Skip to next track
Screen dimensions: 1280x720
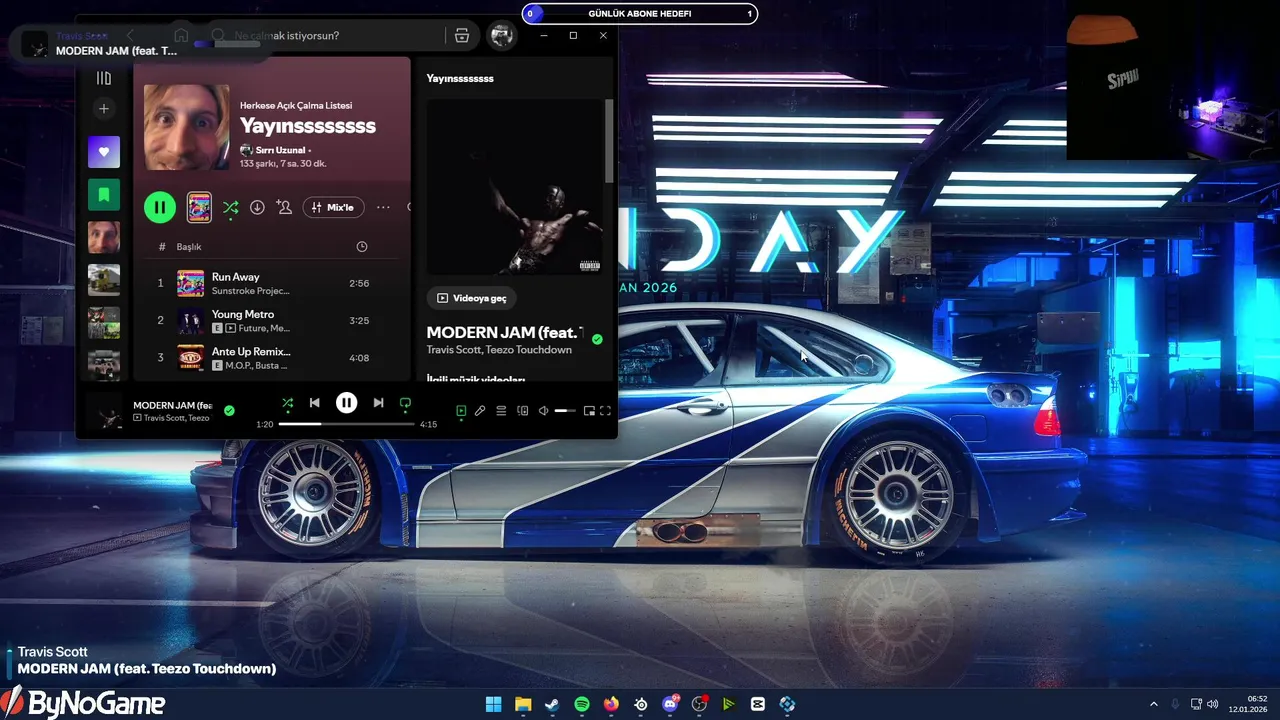pos(378,402)
